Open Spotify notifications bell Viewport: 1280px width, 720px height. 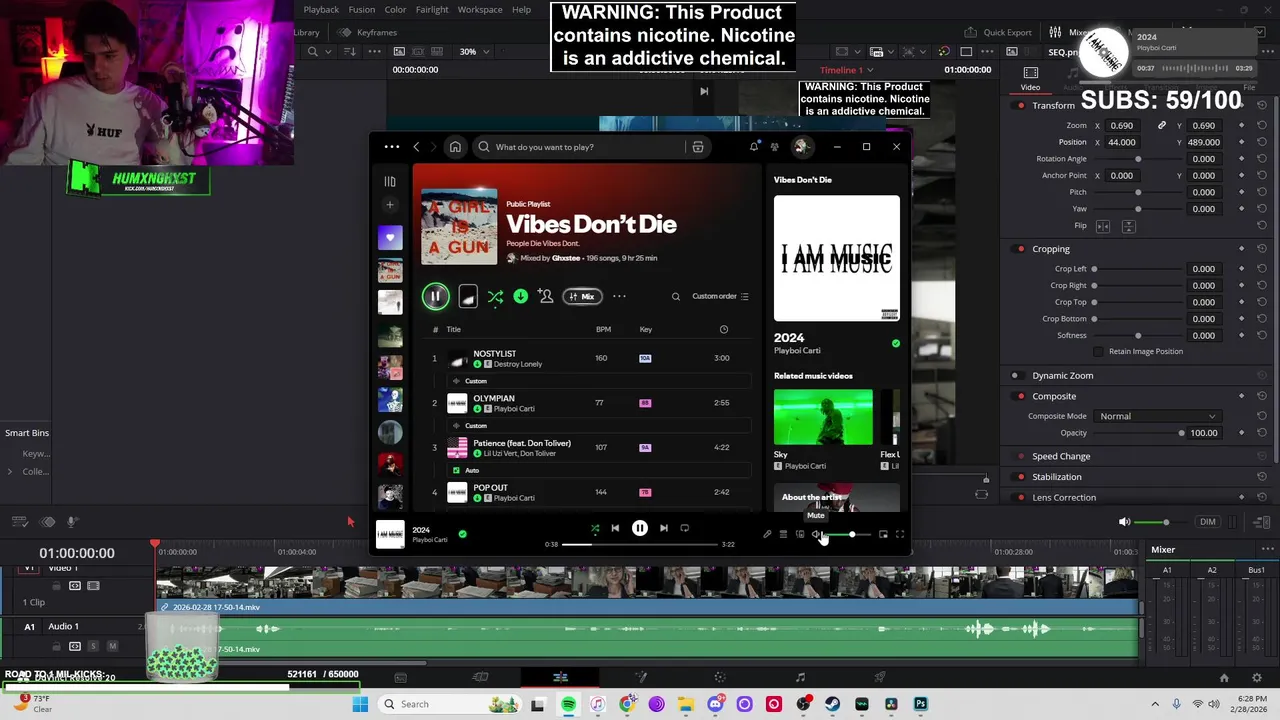pos(754,147)
